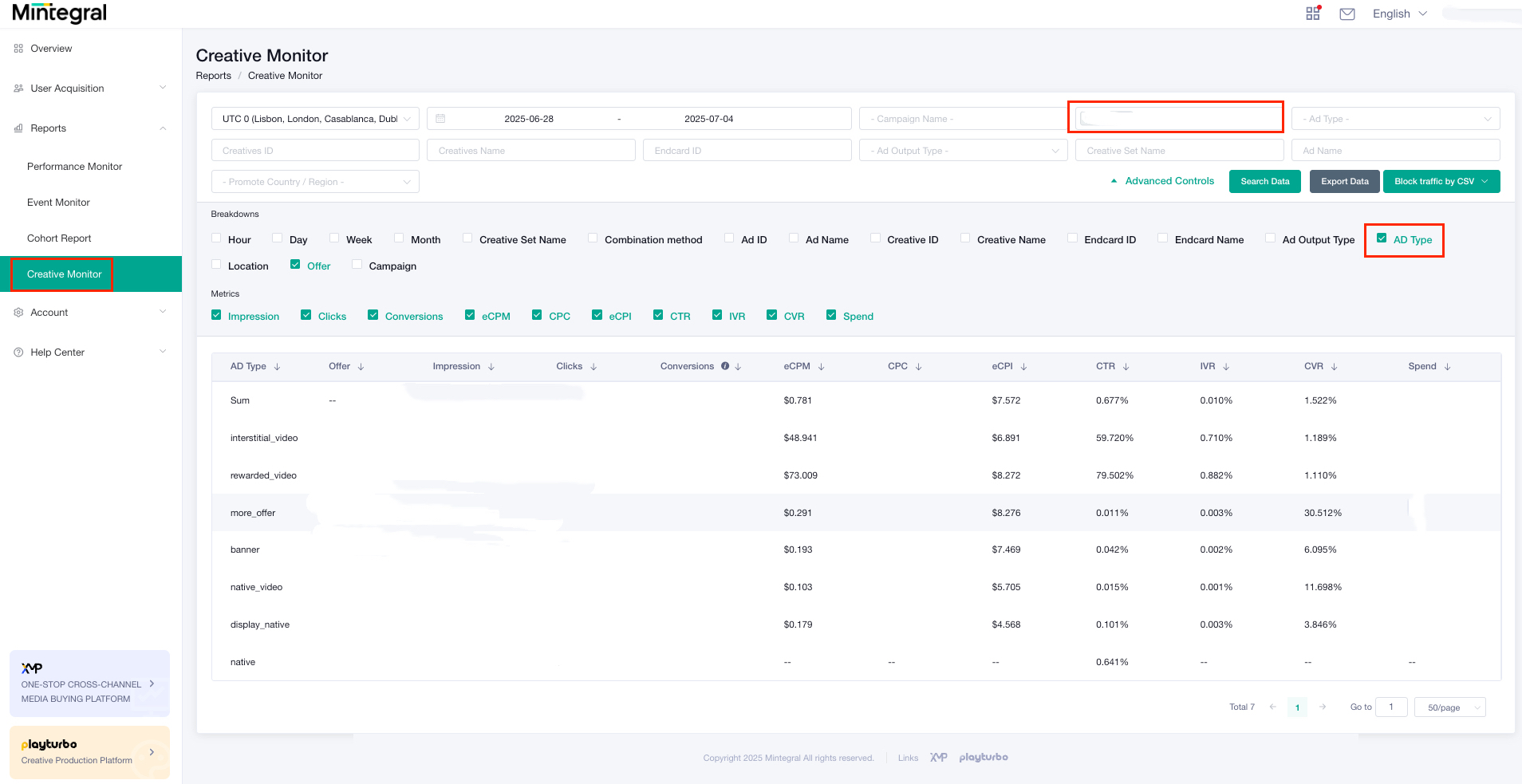Disable the Offer breakdown checkbox
The width and height of the screenshot is (1522, 784).
[294, 265]
